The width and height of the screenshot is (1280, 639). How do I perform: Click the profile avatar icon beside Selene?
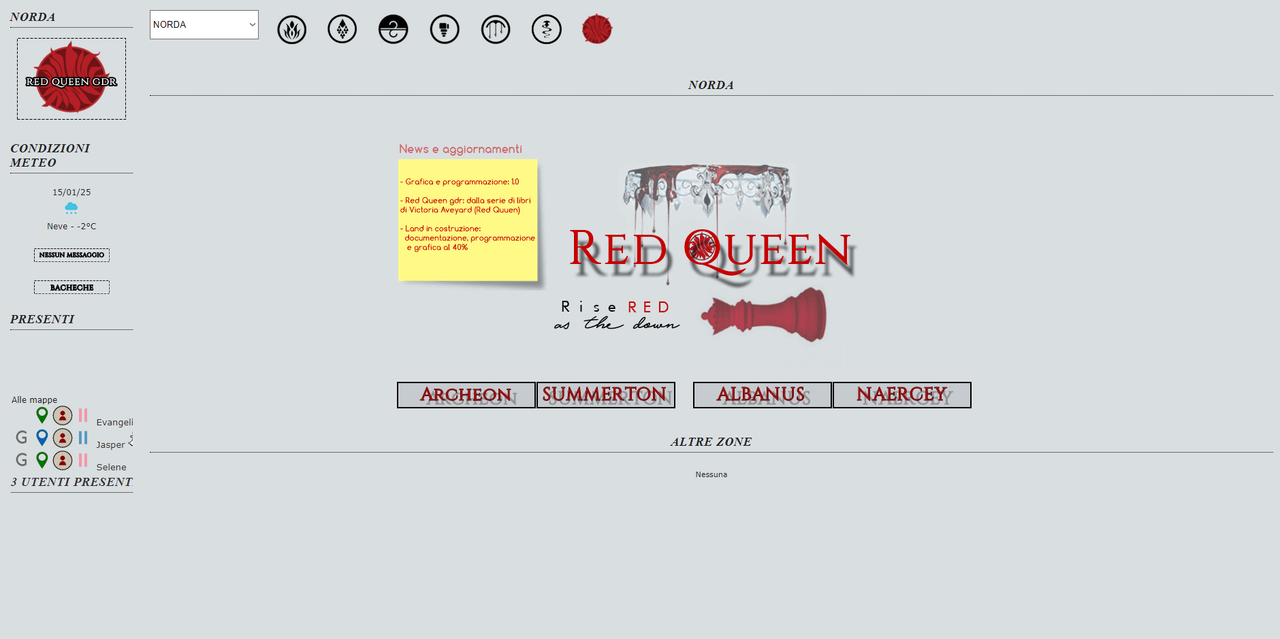pos(62,460)
